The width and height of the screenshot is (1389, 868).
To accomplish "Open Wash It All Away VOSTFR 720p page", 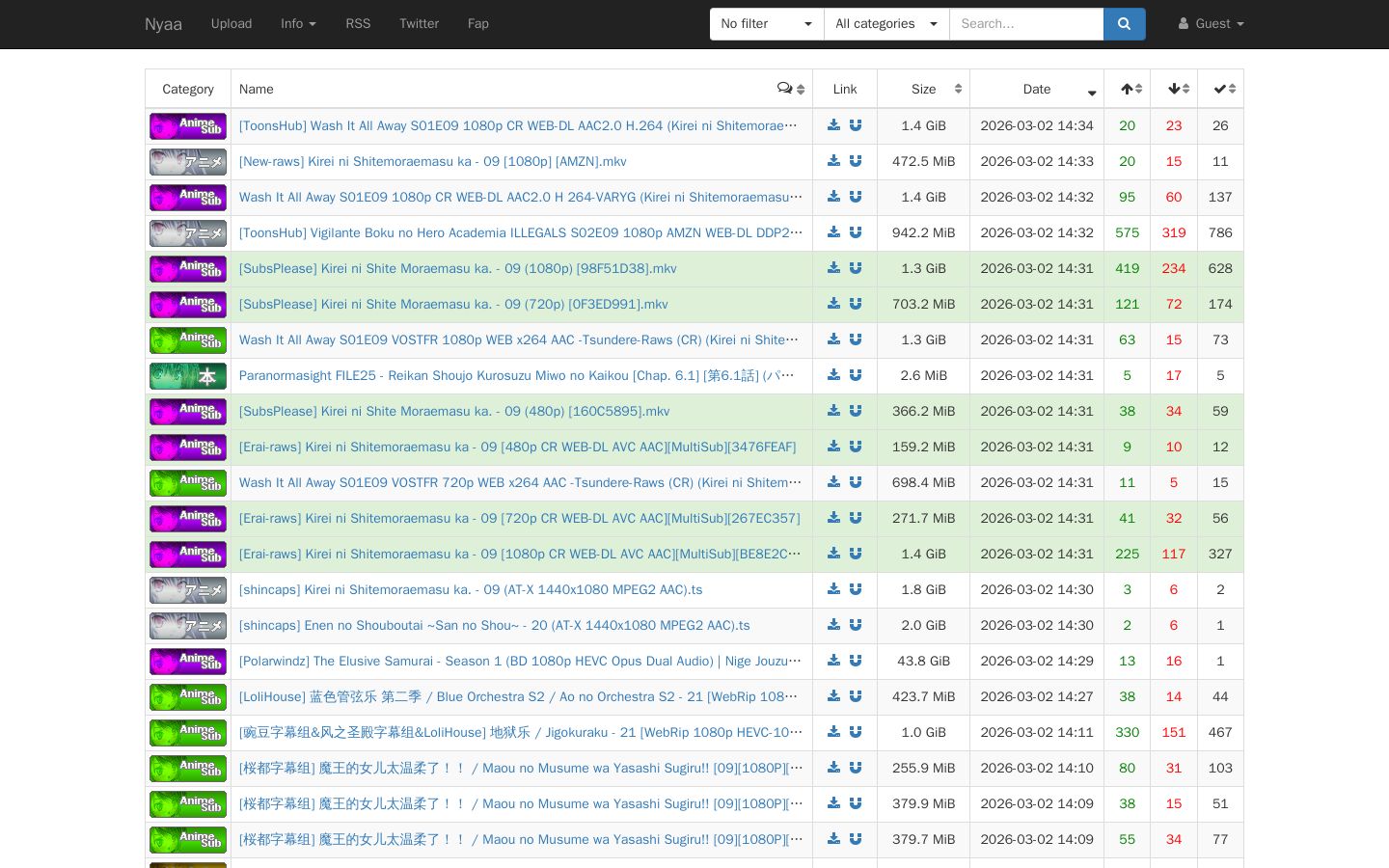I will (521, 482).
